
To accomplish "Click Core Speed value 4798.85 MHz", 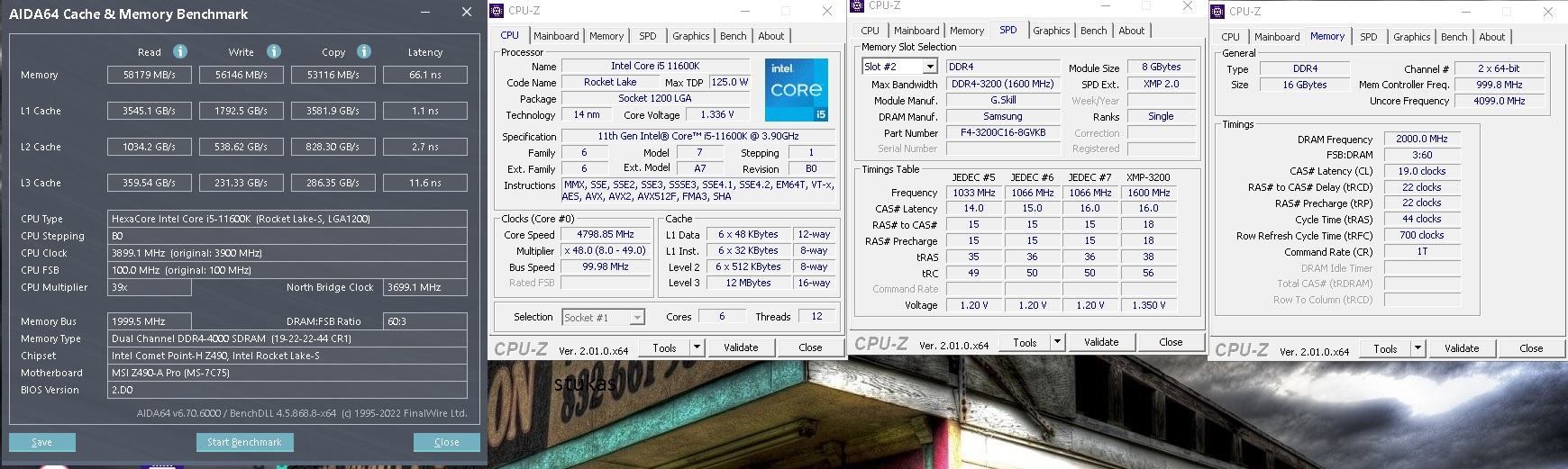I will (606, 234).
